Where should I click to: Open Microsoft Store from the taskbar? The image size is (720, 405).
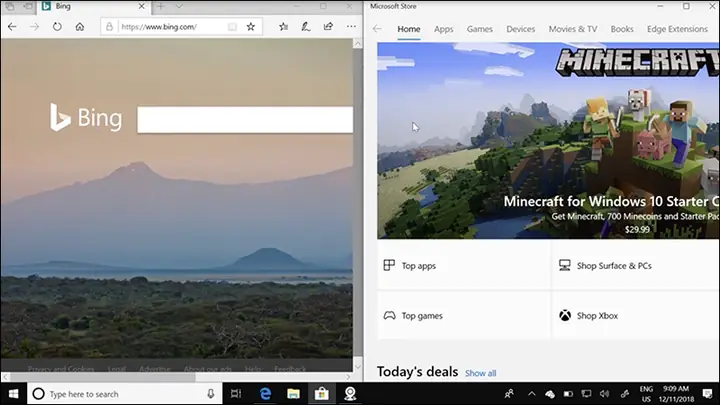tap(321, 394)
